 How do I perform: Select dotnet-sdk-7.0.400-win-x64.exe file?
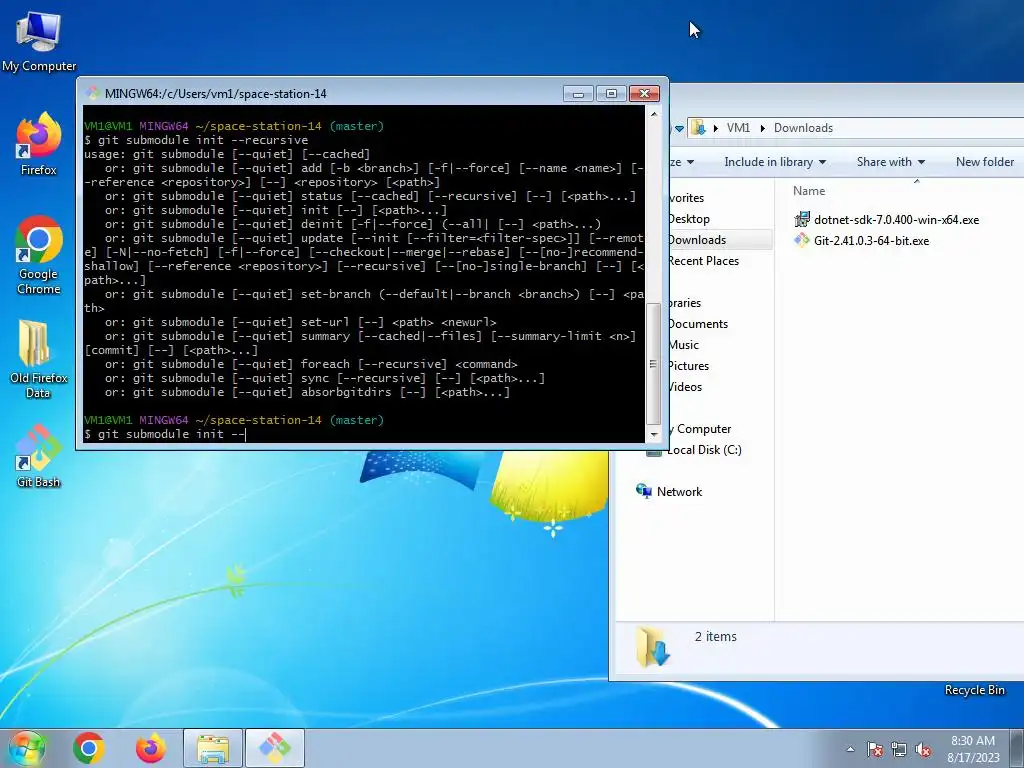(x=896, y=220)
